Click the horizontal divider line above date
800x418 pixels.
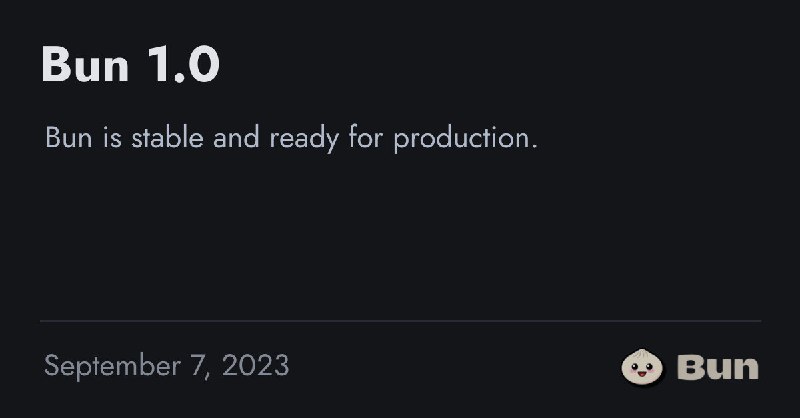coord(401,321)
